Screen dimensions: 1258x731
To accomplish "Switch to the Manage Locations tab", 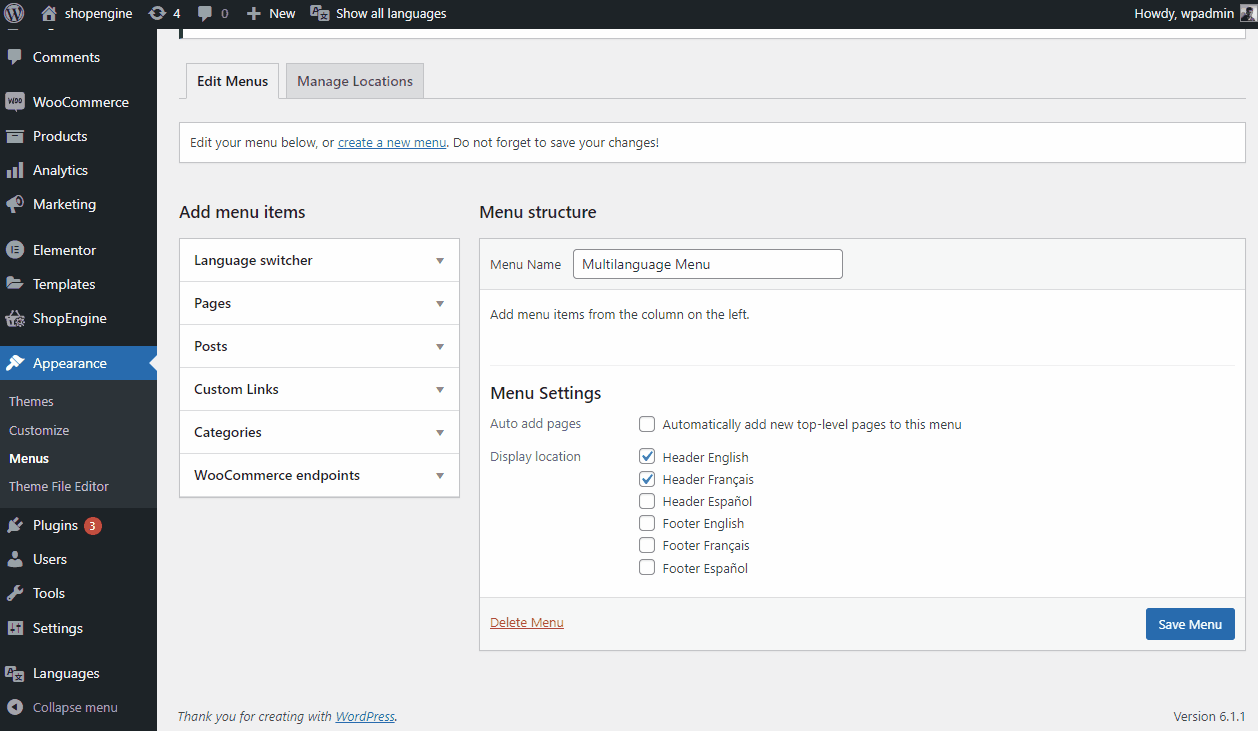I will [x=355, y=81].
